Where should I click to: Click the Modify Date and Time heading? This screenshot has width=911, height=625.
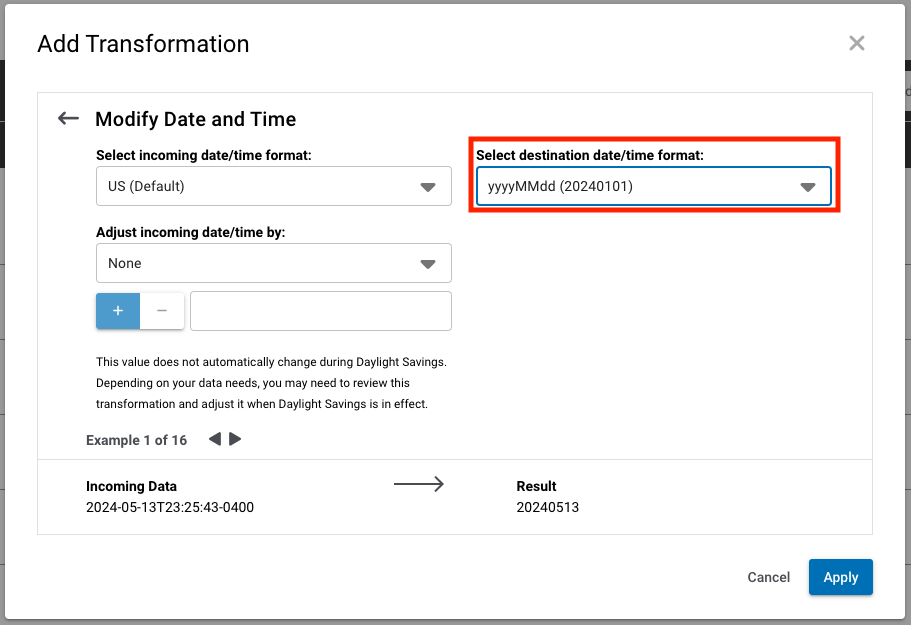point(195,119)
